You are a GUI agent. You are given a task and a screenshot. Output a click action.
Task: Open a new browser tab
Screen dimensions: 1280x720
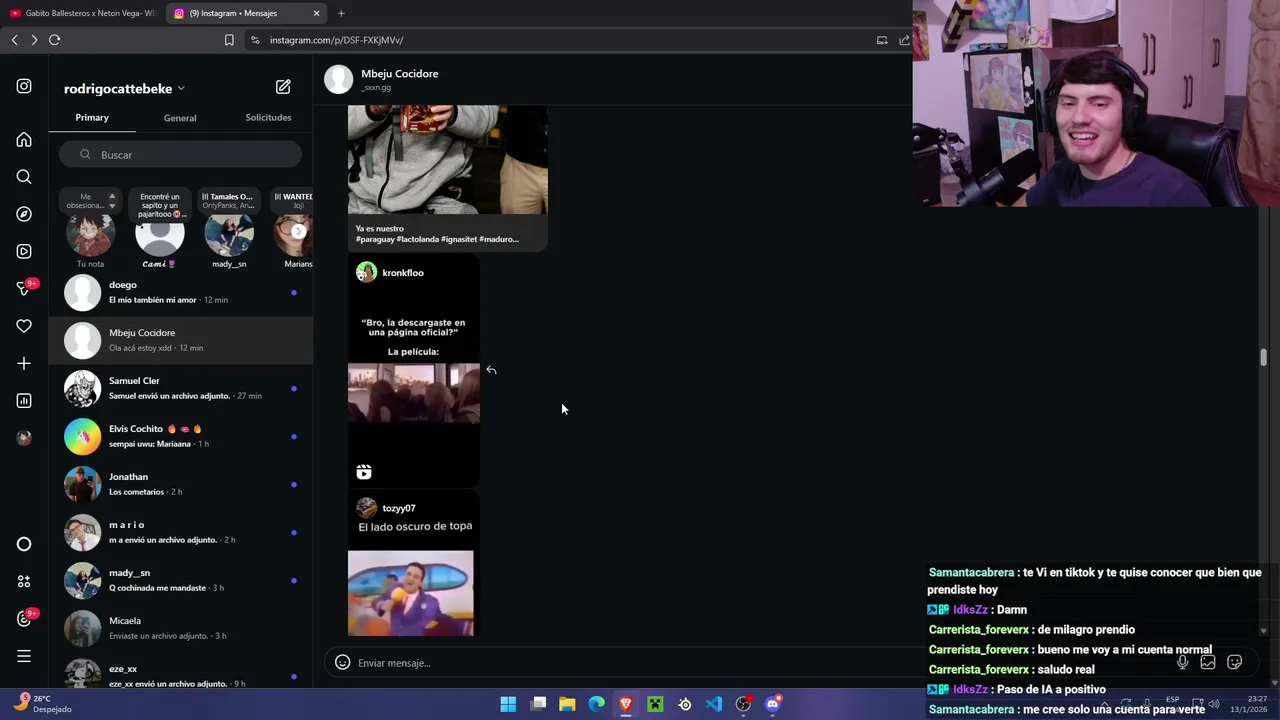pos(341,13)
